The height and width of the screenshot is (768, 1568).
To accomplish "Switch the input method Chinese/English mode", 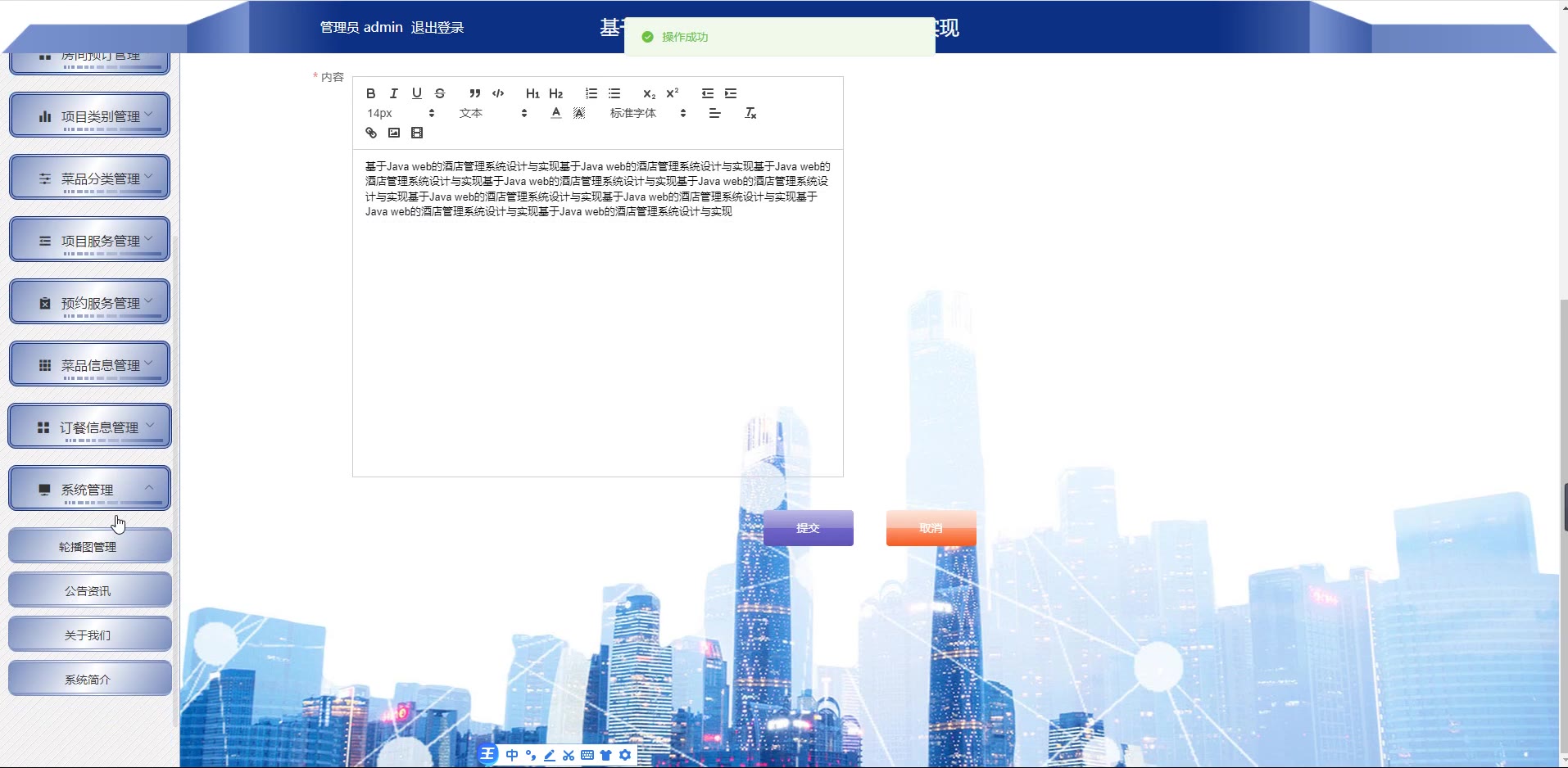I will click(x=512, y=755).
